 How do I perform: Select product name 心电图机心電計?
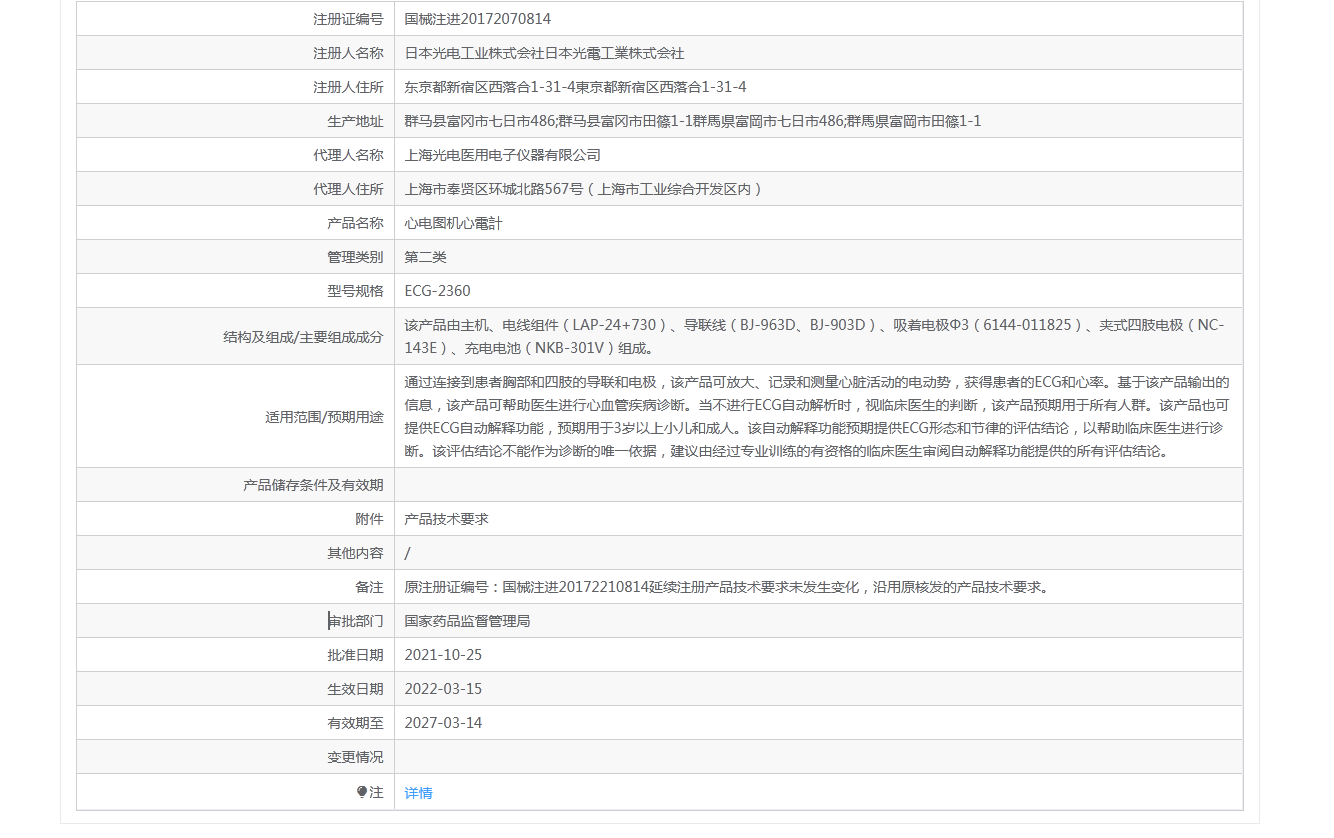(x=453, y=223)
